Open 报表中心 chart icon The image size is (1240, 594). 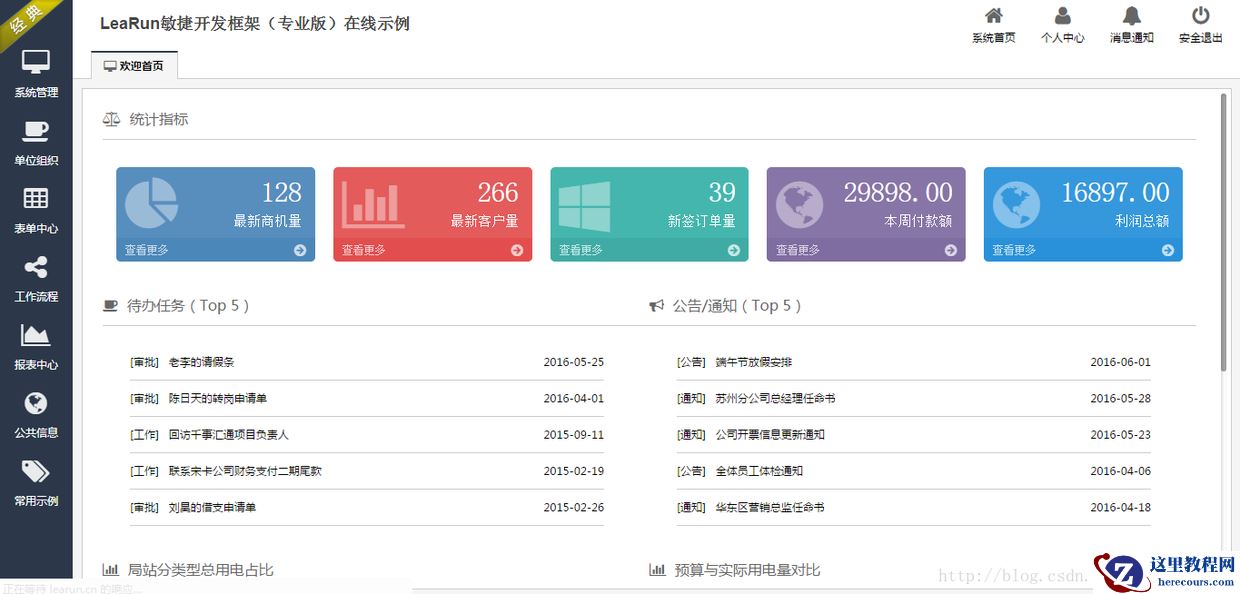(x=36, y=346)
